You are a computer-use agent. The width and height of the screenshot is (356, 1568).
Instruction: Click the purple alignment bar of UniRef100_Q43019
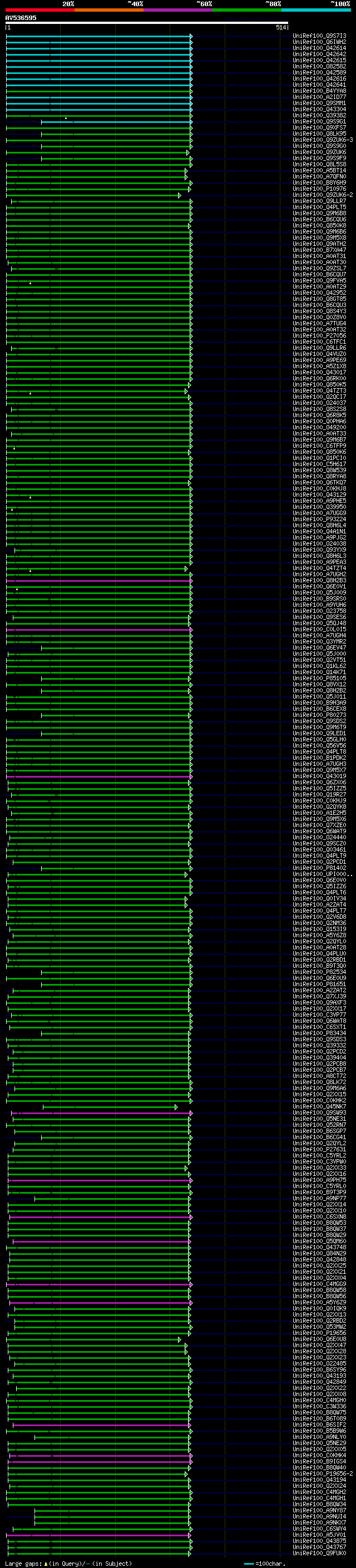99,776
